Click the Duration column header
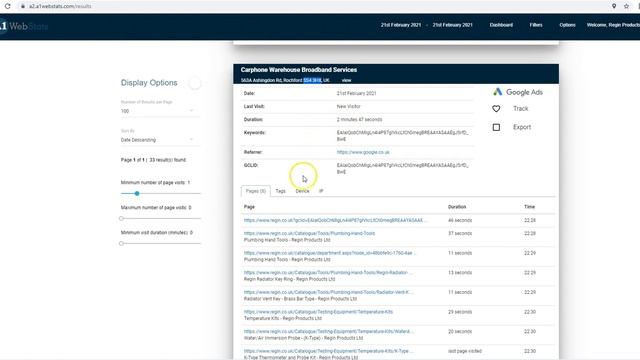The image size is (640, 360). (x=457, y=207)
